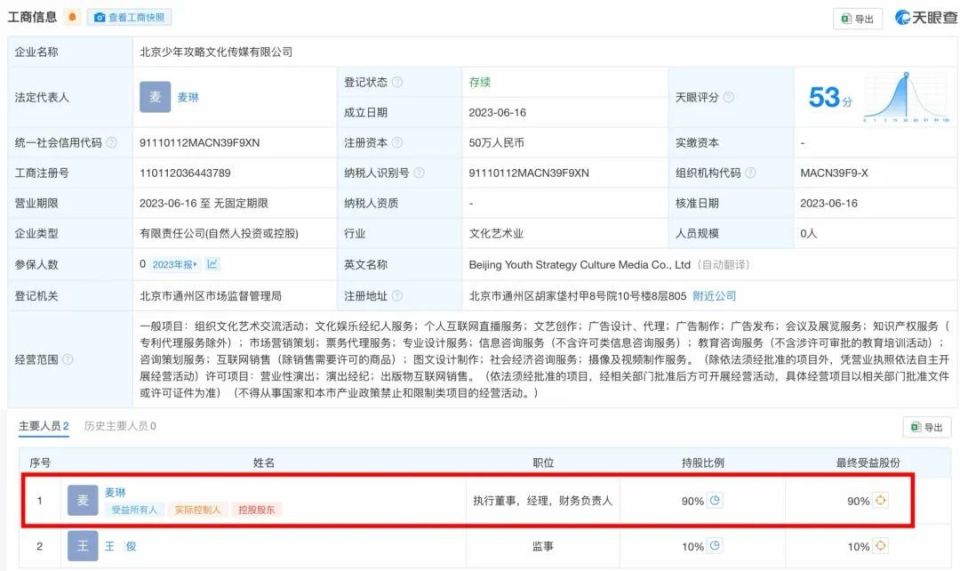Click help icon next to 经营范围
Screen dimensions: 960x571
tap(68, 359)
